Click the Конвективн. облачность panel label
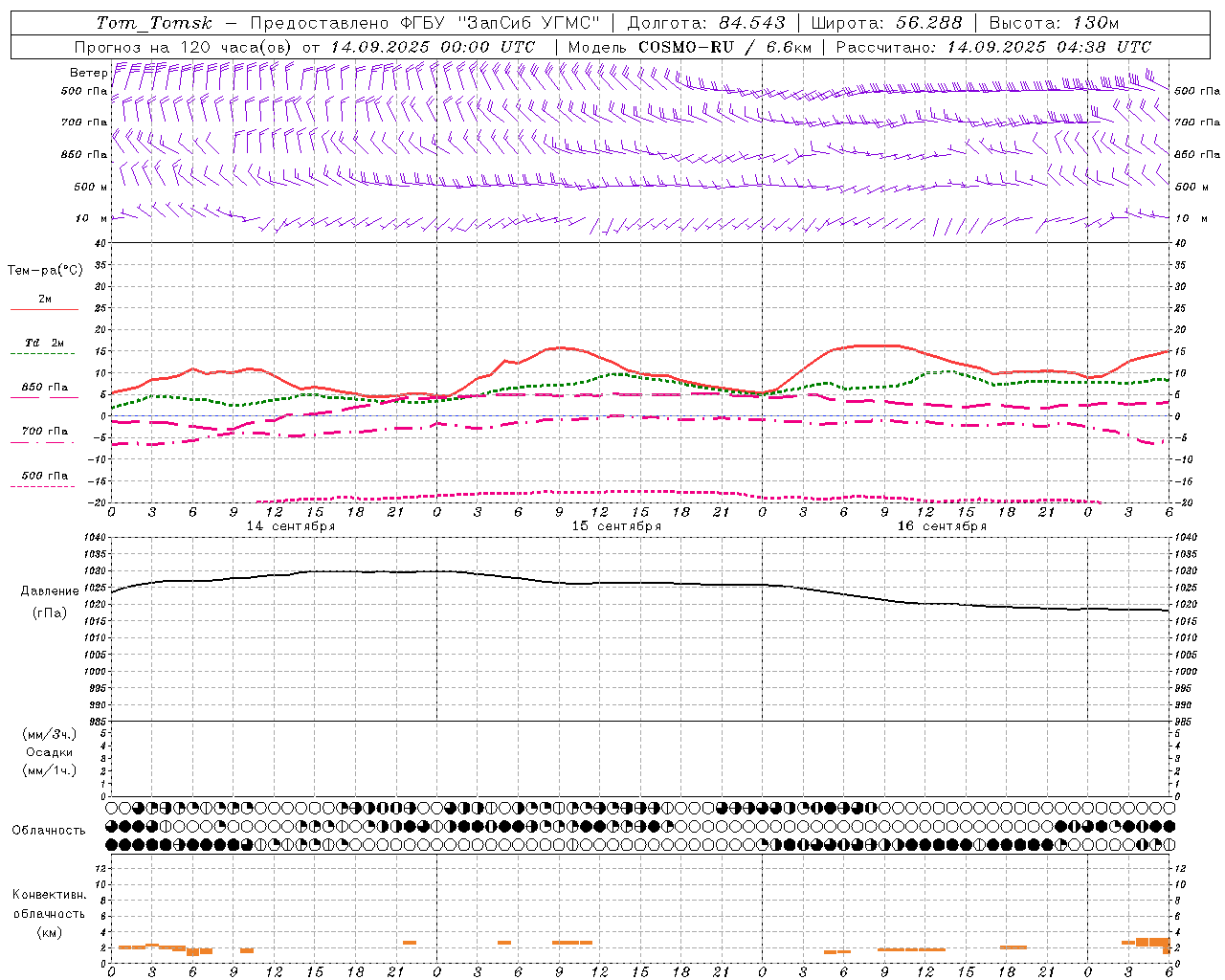The width and height of the screenshot is (1225, 980). click(49, 913)
